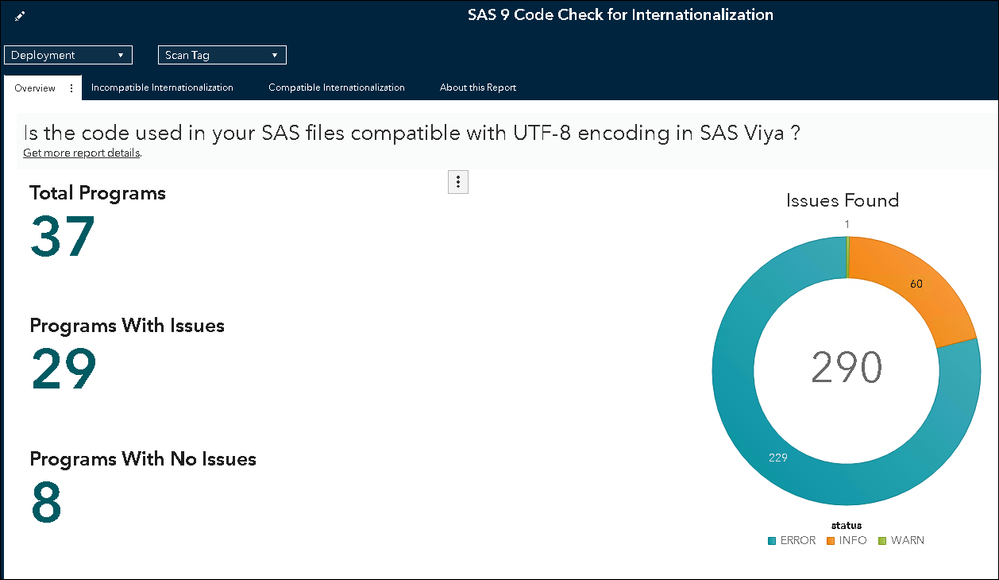The image size is (999, 580).
Task: Click the INFO legend color swatch
Action: tap(830, 541)
